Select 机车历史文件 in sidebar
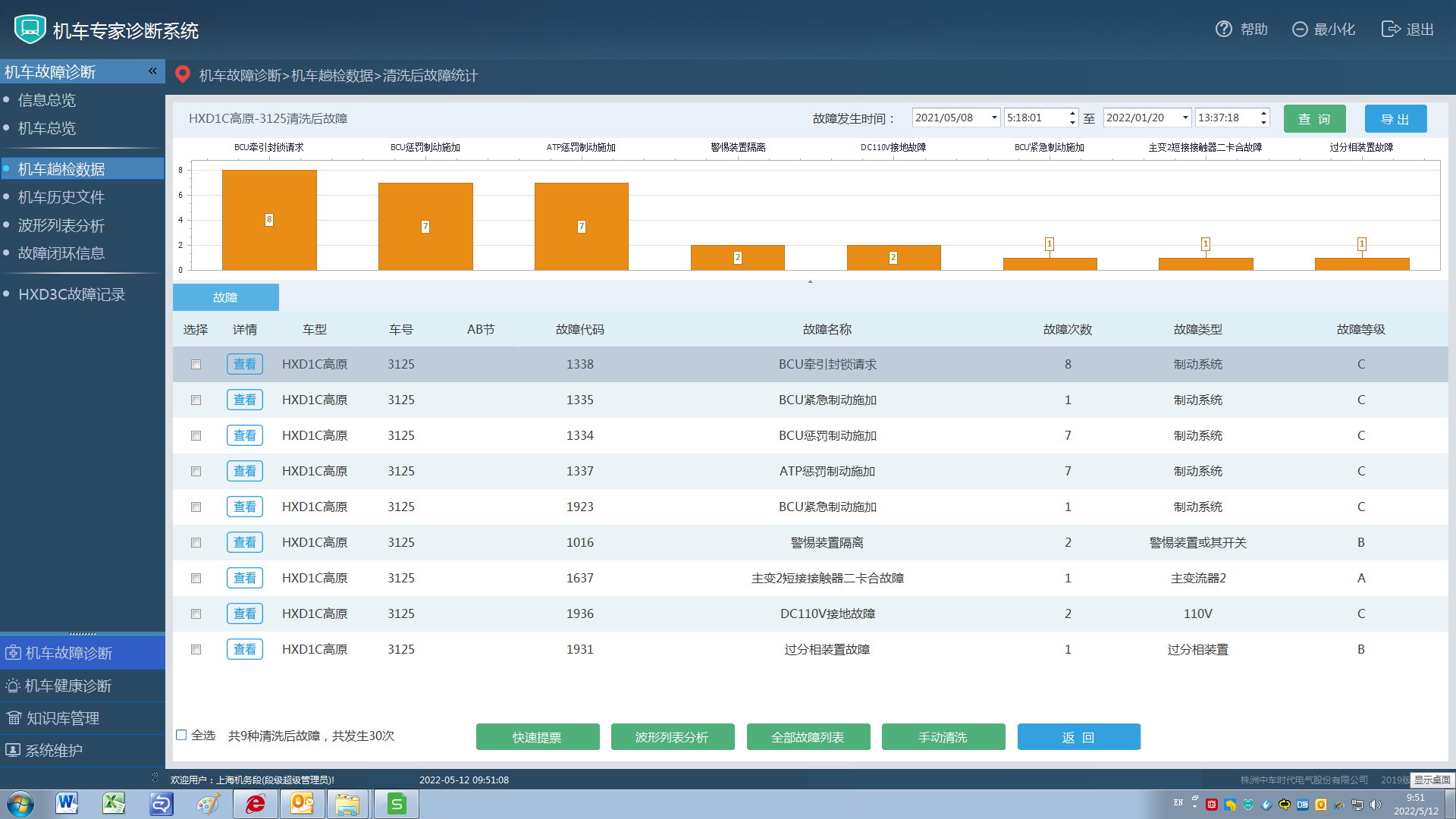This screenshot has height=819, width=1456. [x=61, y=197]
